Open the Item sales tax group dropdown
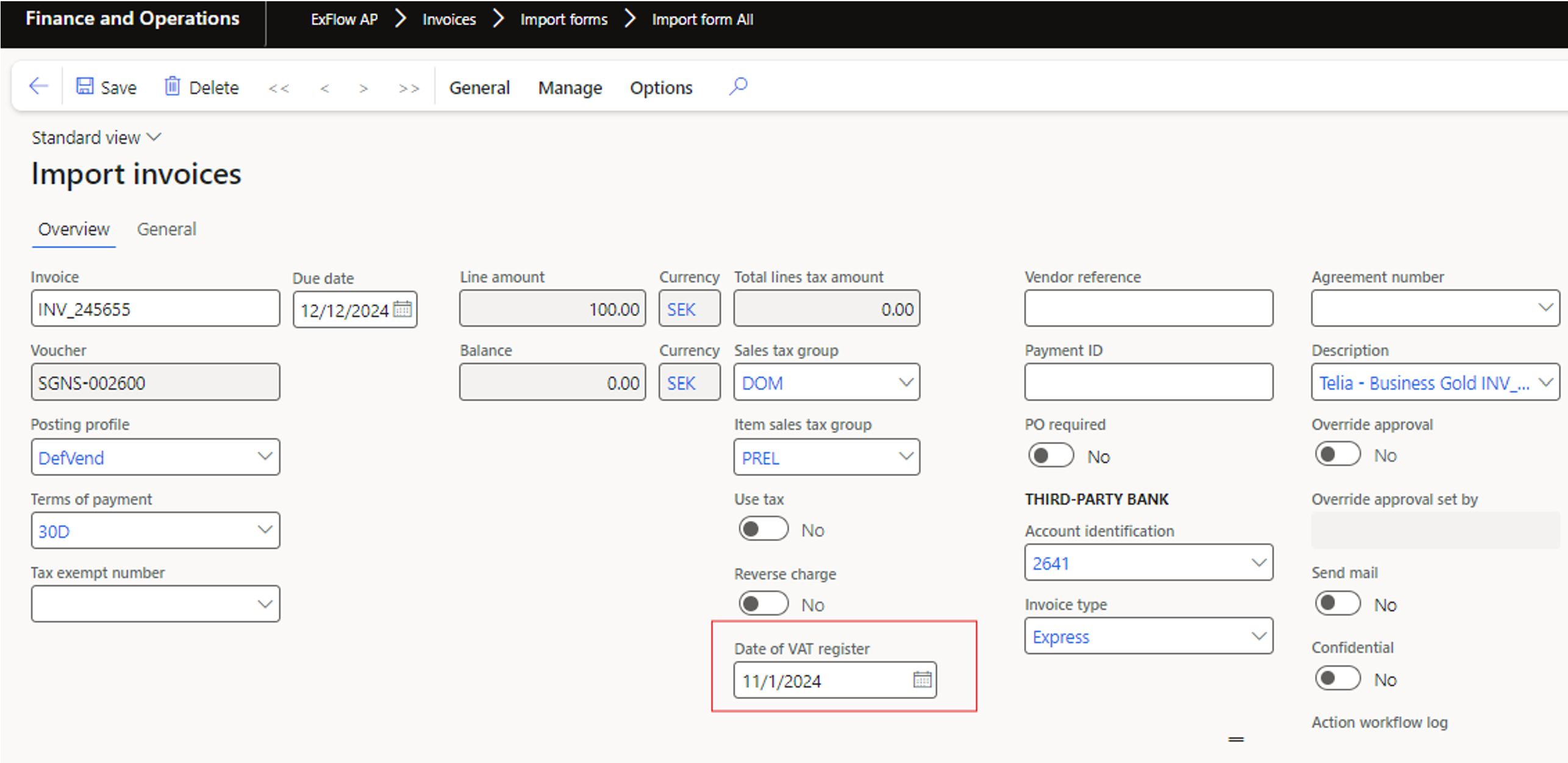 coord(906,456)
